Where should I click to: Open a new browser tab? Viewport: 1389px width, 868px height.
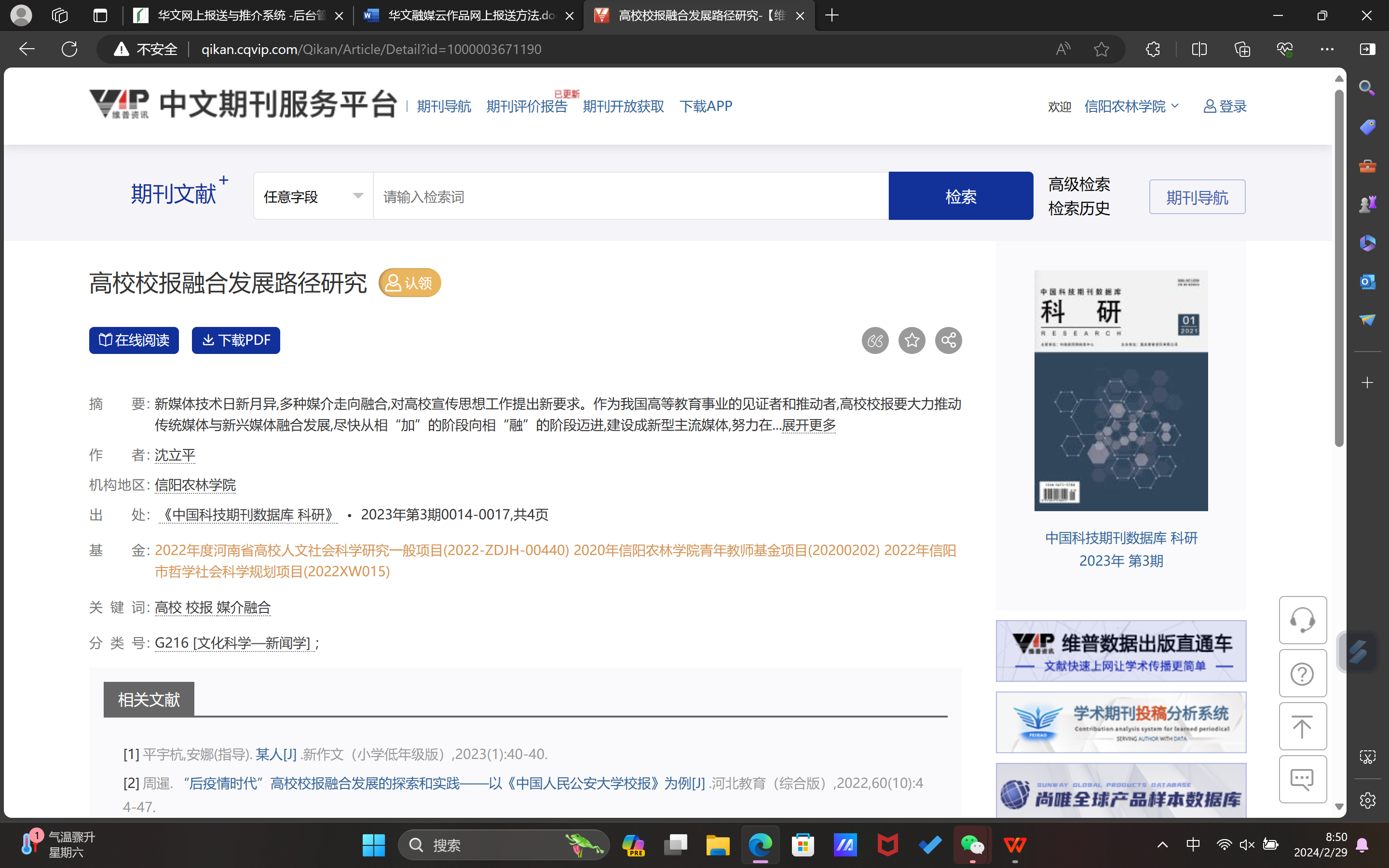[831, 15]
